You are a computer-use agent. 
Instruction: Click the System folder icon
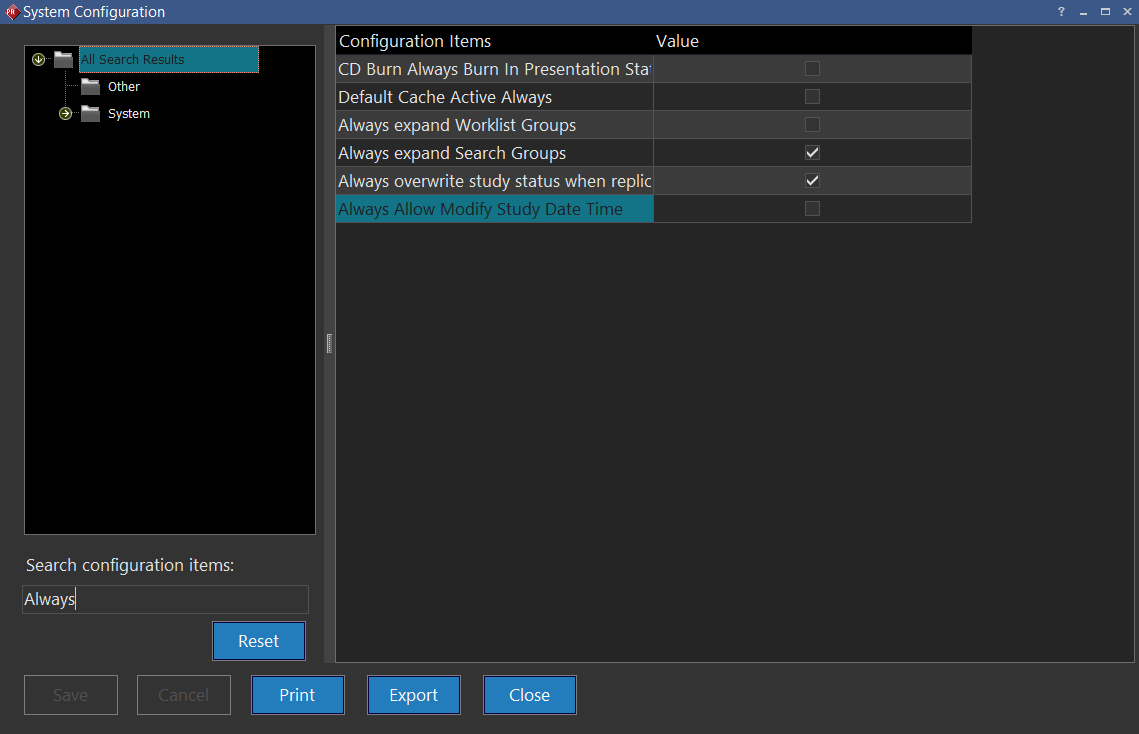click(91, 114)
